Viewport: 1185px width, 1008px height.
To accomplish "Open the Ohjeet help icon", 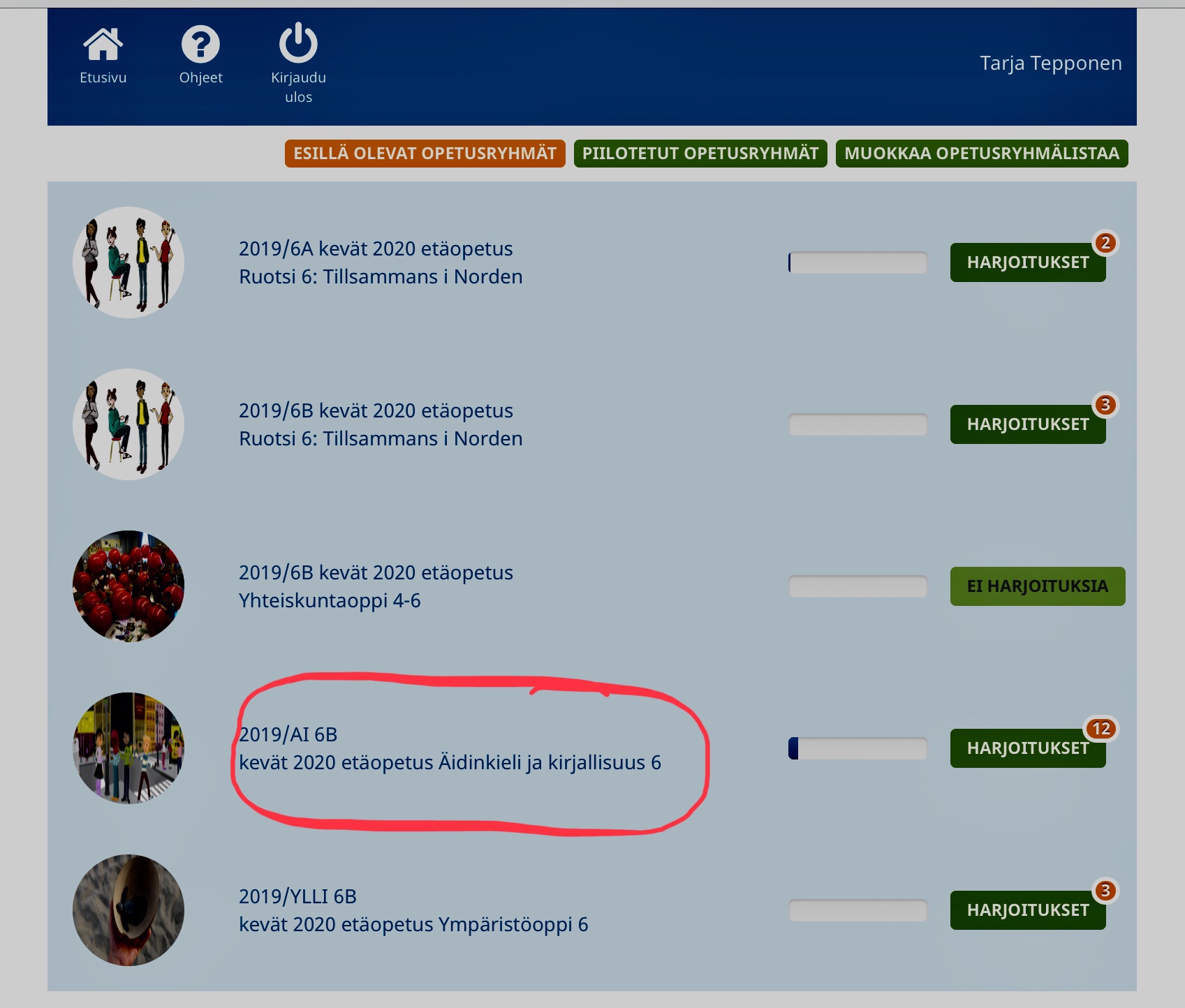I will point(200,45).
